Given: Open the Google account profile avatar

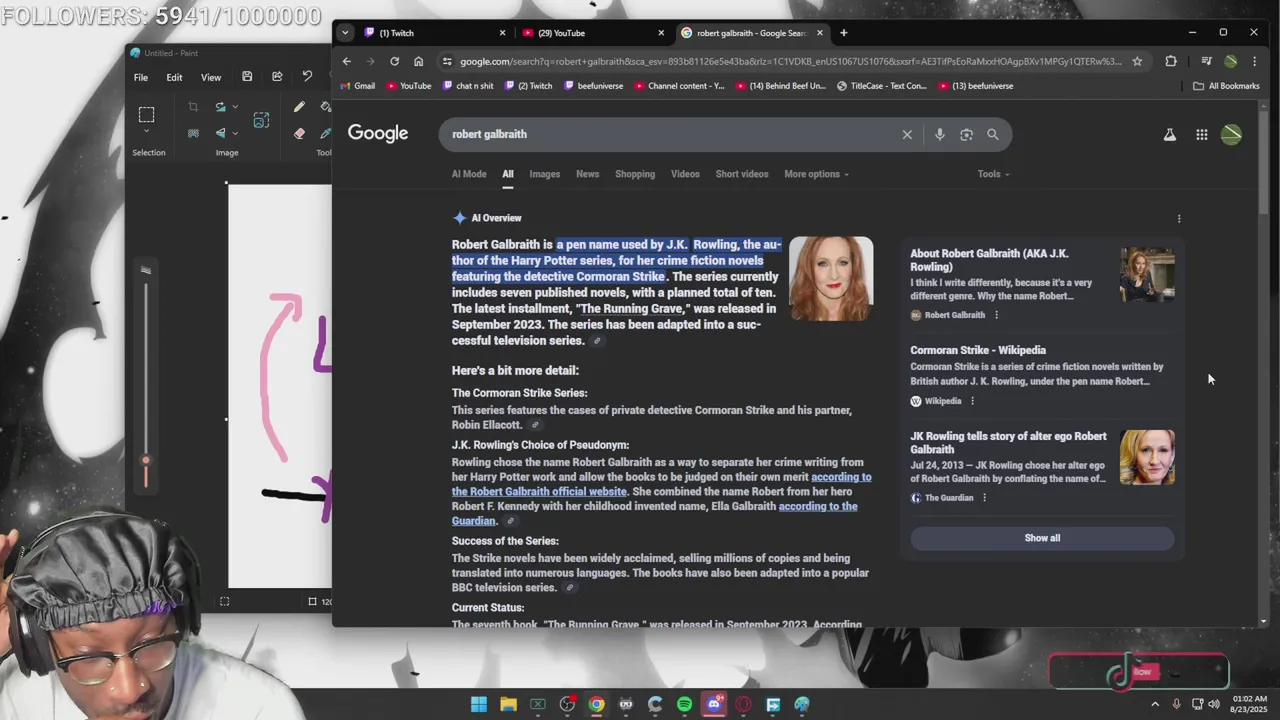Looking at the screenshot, I should (x=1232, y=134).
